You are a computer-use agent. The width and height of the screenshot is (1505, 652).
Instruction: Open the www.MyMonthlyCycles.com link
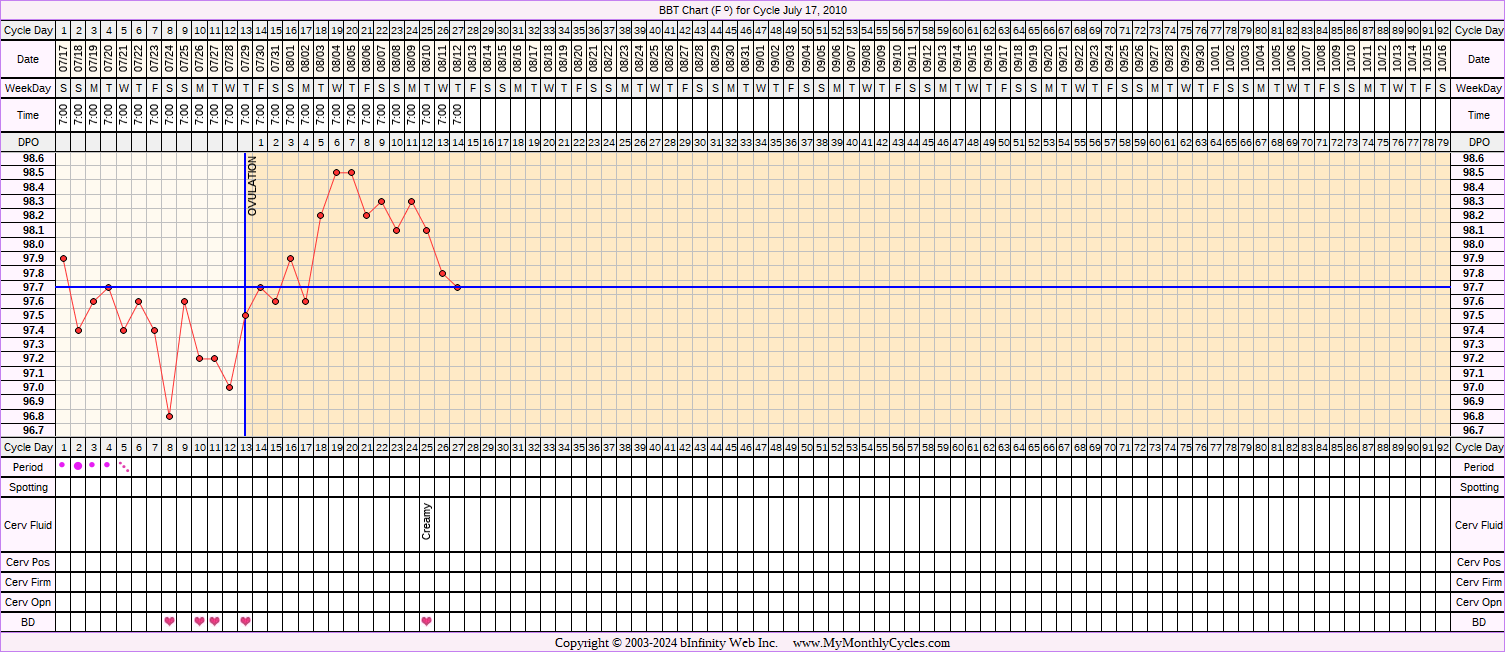[871, 643]
